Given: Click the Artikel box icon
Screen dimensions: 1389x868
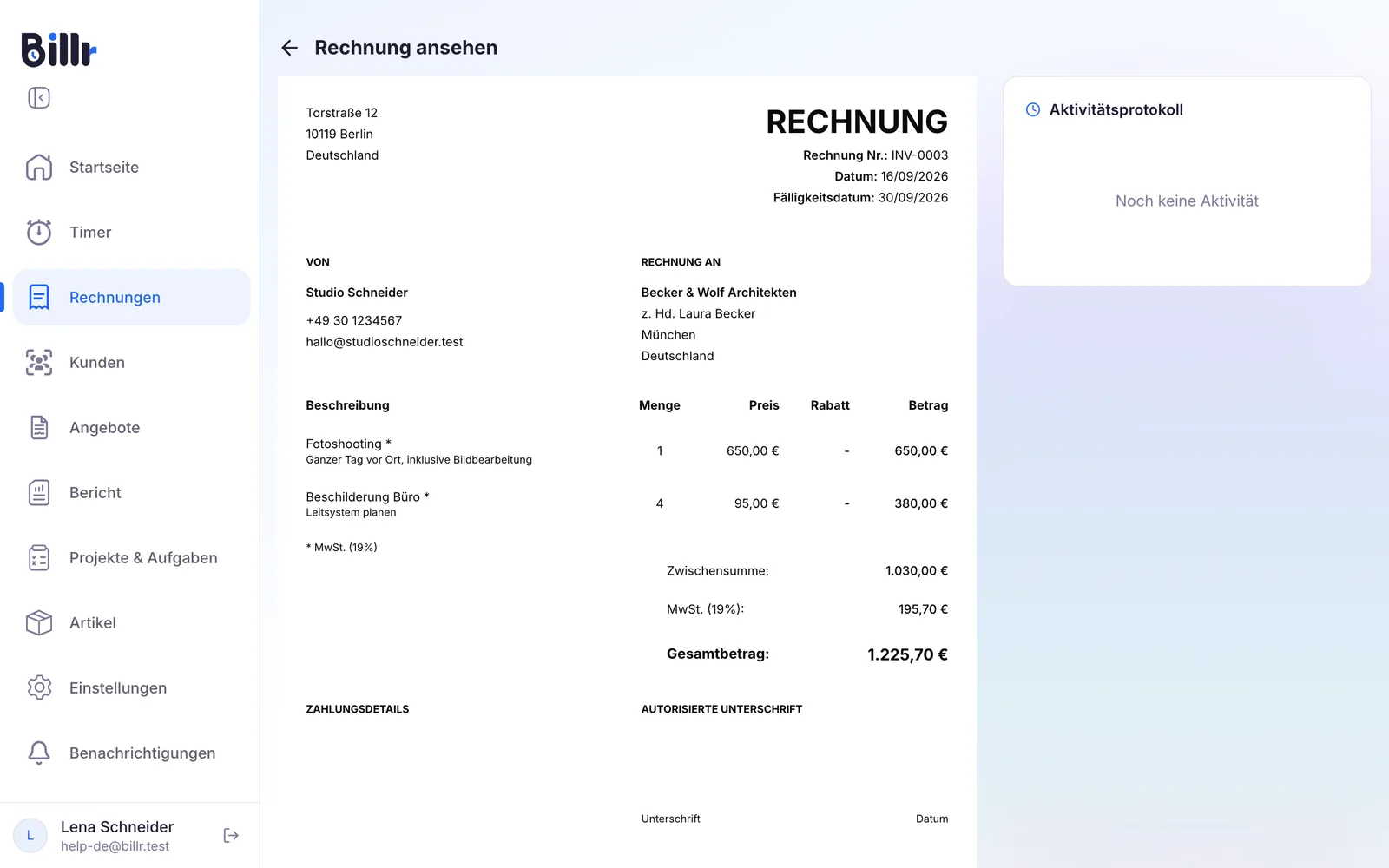Looking at the screenshot, I should 39,623.
